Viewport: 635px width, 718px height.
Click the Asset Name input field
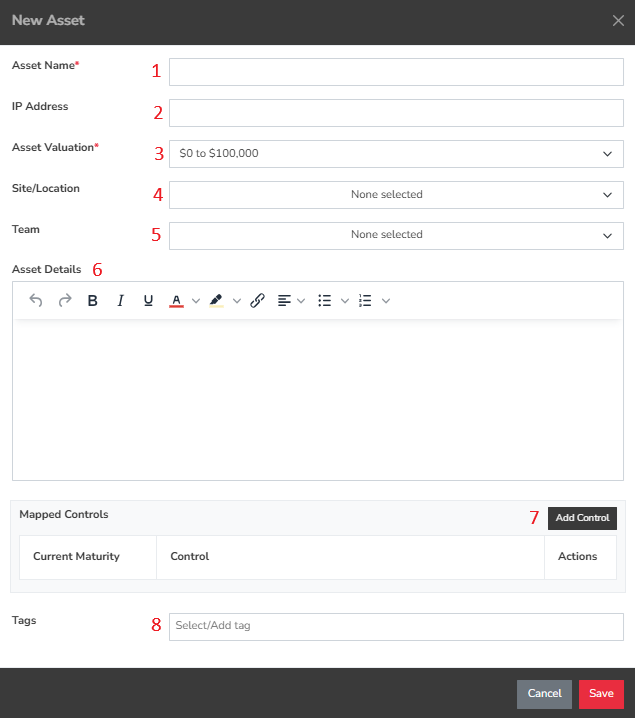[396, 72]
